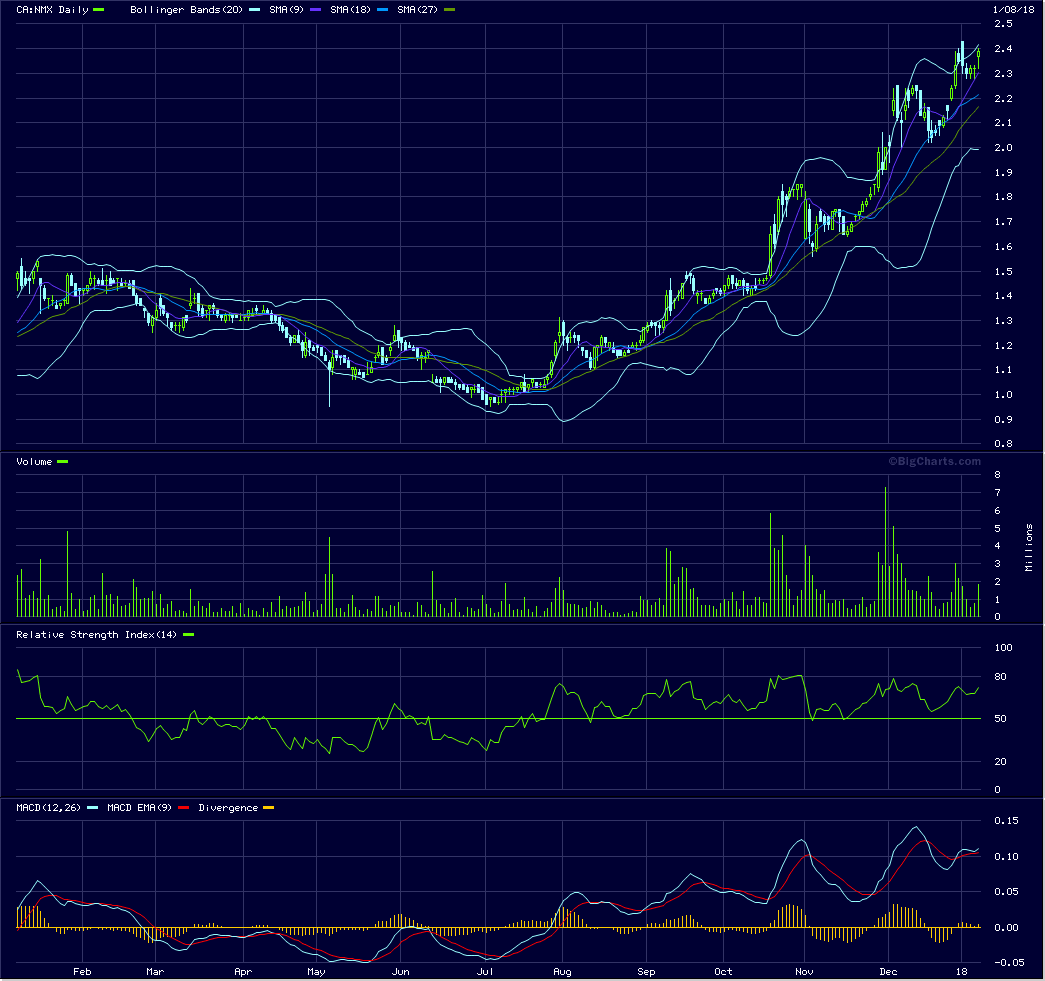Image resolution: width=1045 pixels, height=981 pixels.
Task: Click the Millions volume axis label
Action: pos(1029,548)
